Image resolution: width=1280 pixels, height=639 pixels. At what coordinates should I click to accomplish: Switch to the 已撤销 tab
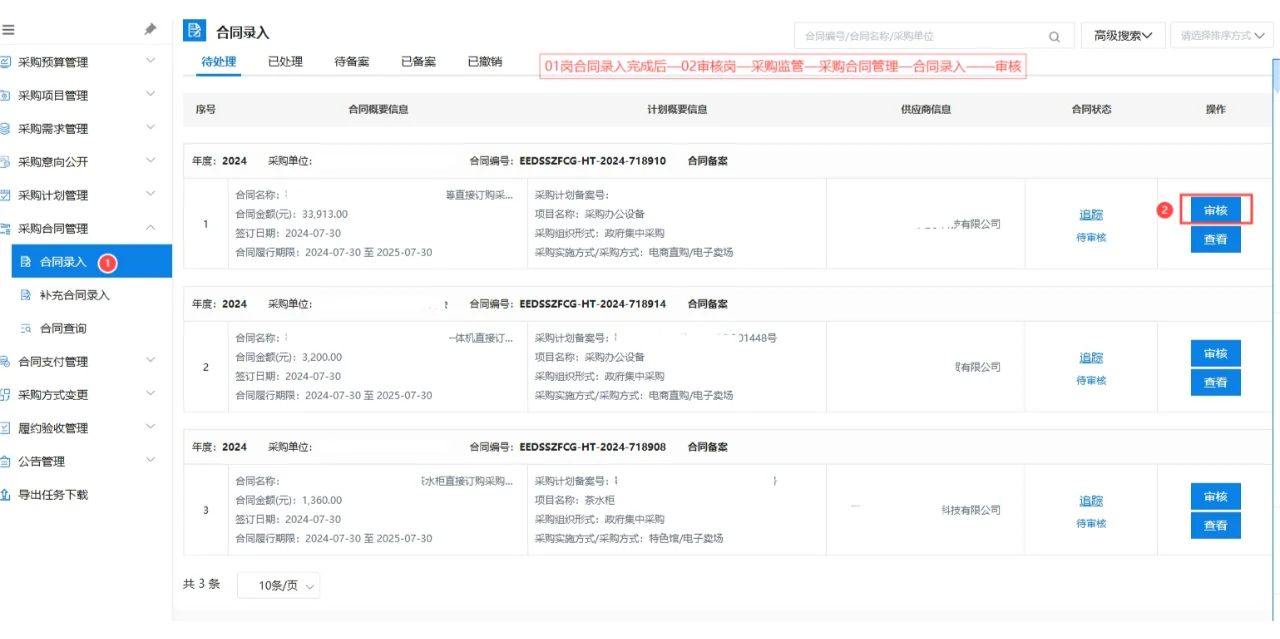(485, 62)
